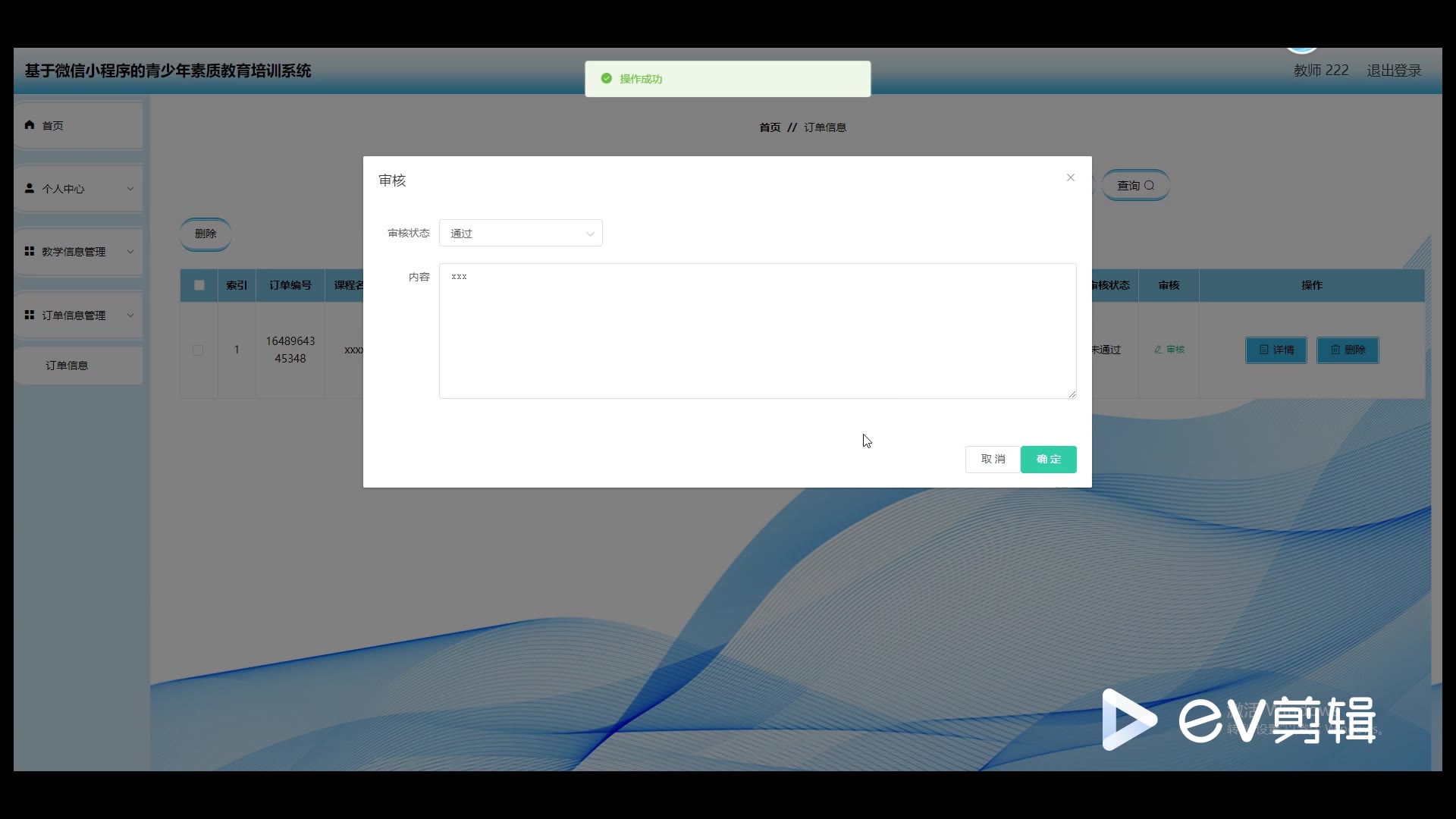Click the 详情 button in the row

click(x=1276, y=350)
